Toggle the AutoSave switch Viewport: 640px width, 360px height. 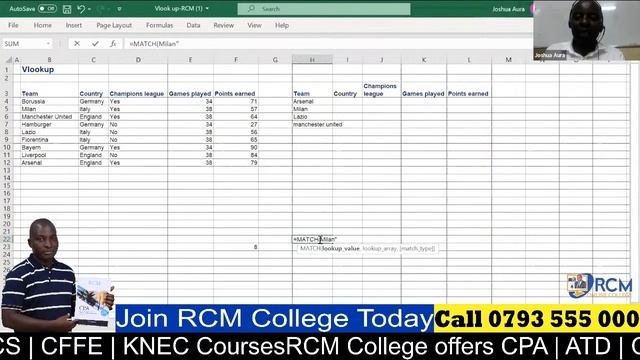pyautogui.click(x=47, y=9)
